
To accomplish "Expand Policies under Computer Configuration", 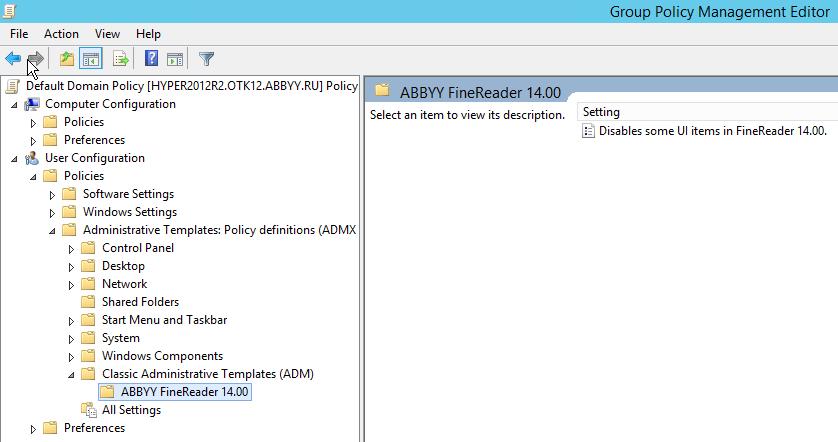I will [x=33, y=123].
